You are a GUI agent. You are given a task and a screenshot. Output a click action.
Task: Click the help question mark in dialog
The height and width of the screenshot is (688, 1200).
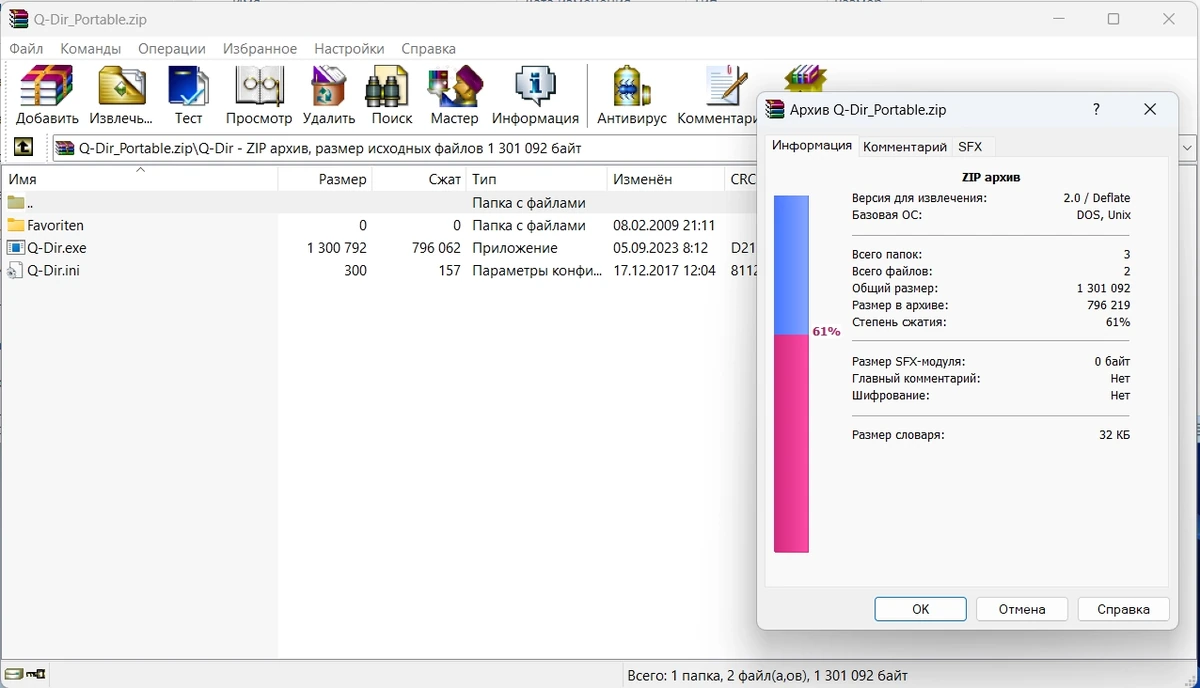(1096, 109)
